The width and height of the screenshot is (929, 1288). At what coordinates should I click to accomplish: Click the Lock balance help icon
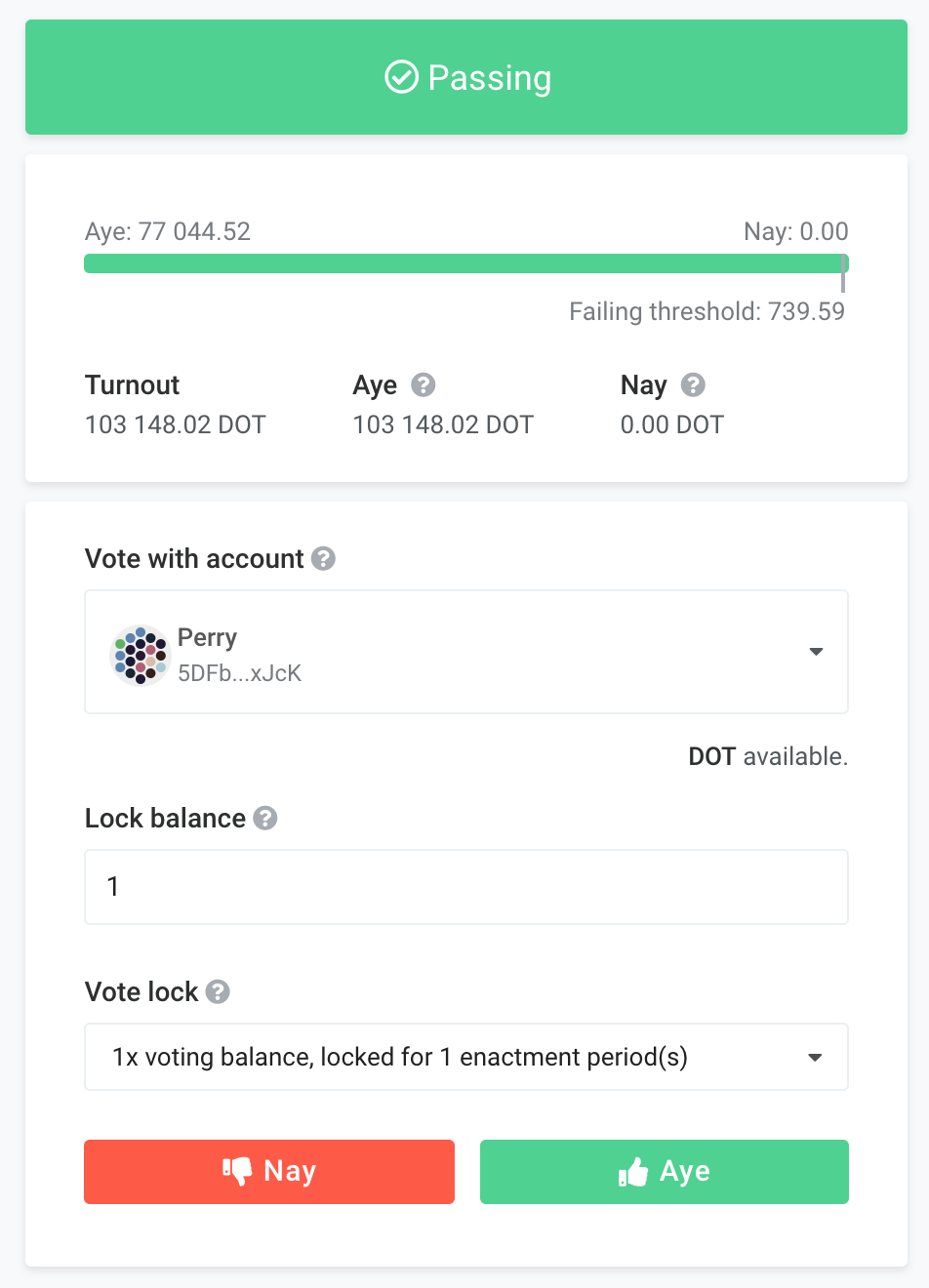tap(265, 818)
